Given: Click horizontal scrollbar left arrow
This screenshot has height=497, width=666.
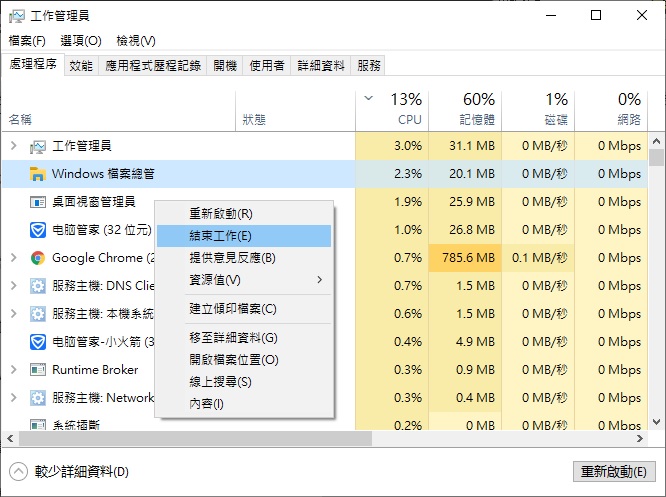Looking at the screenshot, I should tap(10, 438).
